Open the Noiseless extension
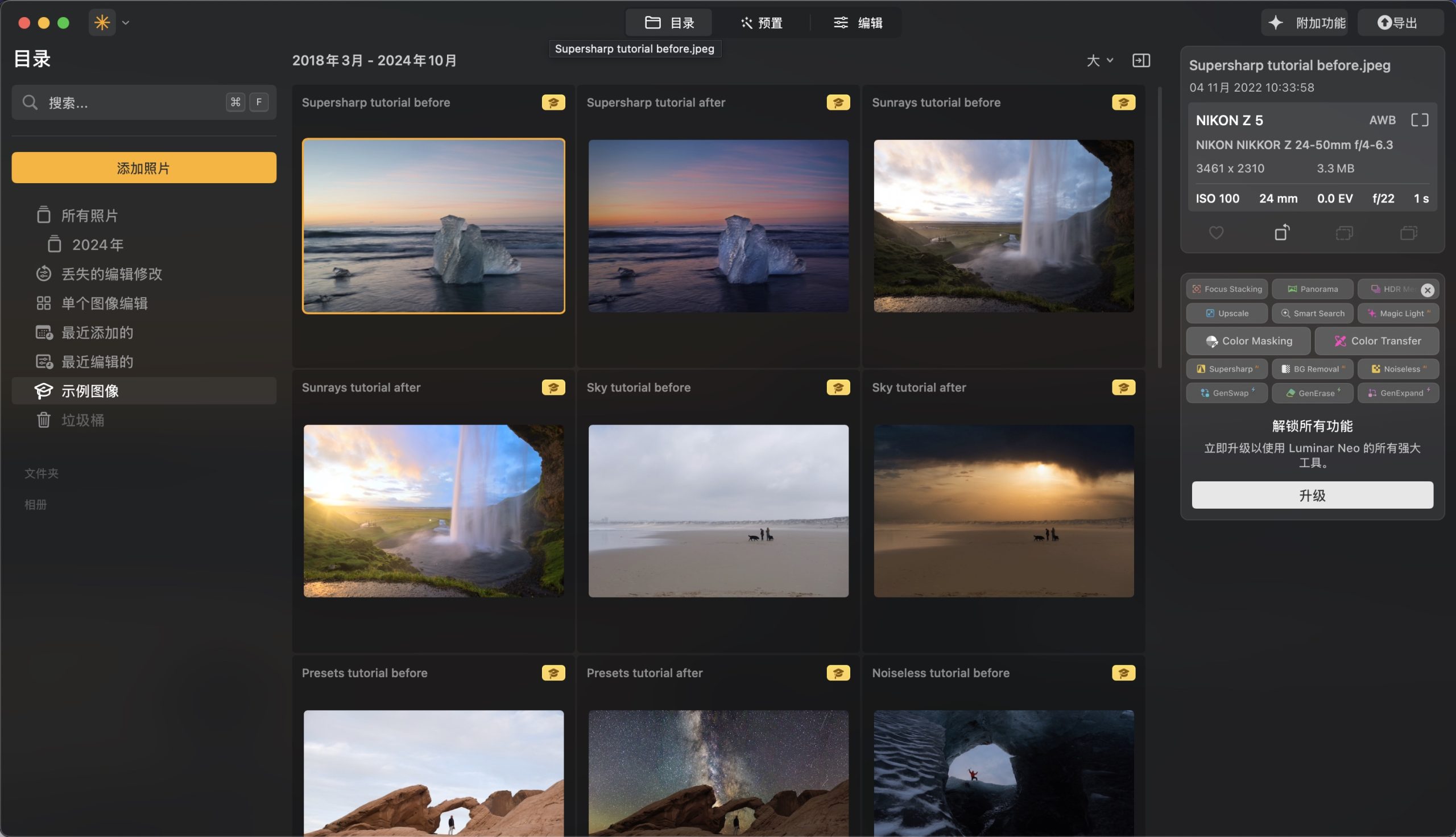1456x837 pixels. point(1398,369)
